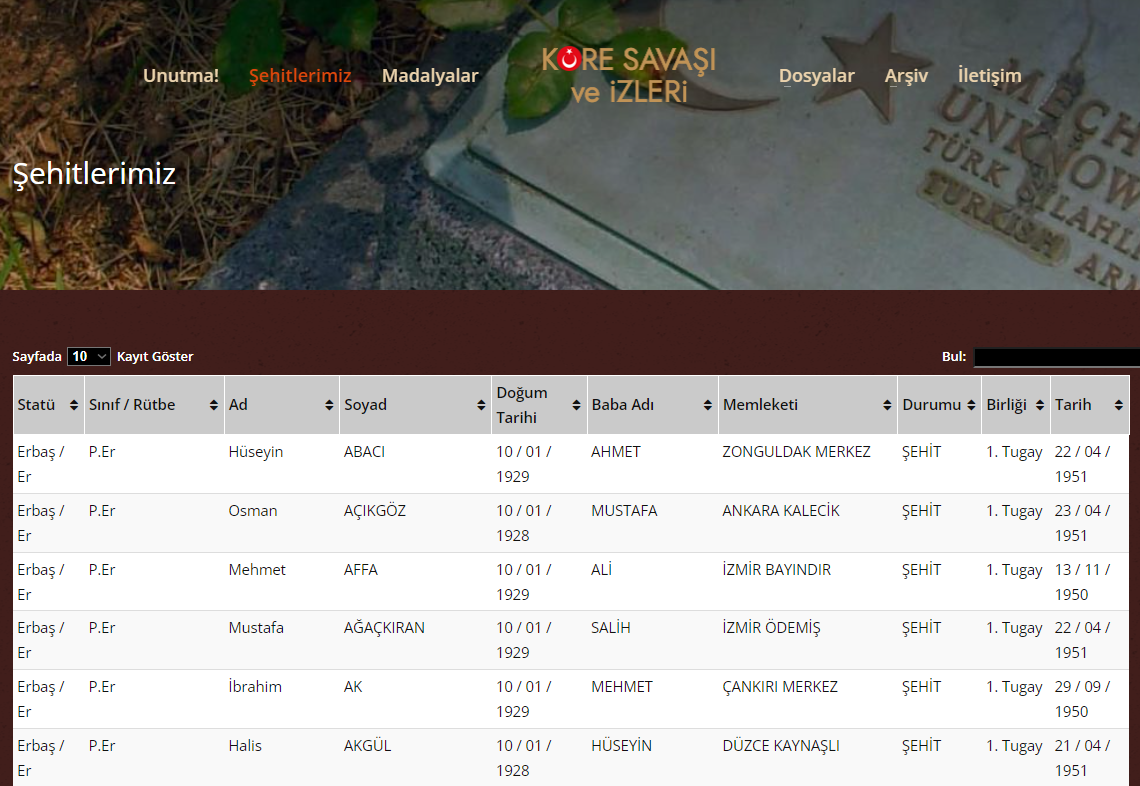Sort table by Statü column arrows
Viewport: 1140px width, 786px height.
click(74, 405)
